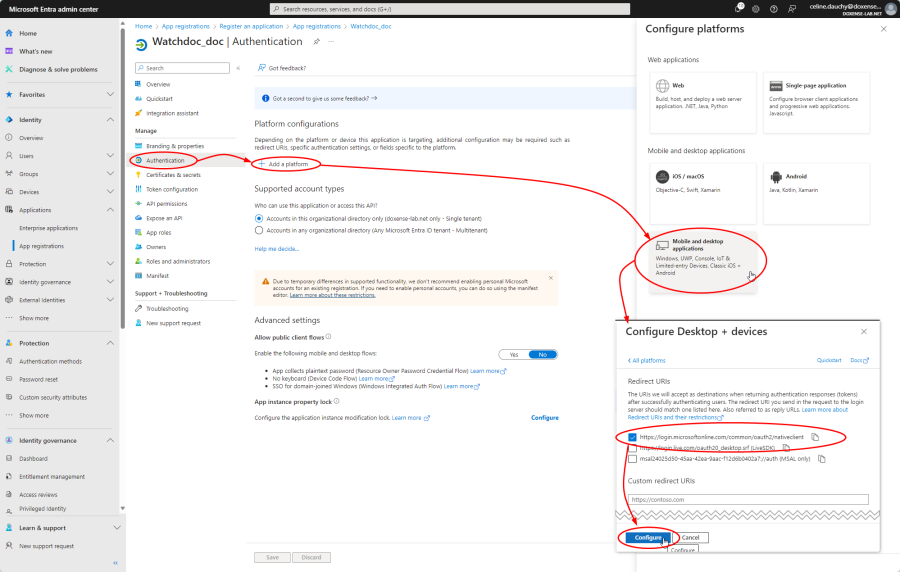900x572 pixels.
Task: Collapse the app menu with double-chevron icon
Action: [237, 68]
